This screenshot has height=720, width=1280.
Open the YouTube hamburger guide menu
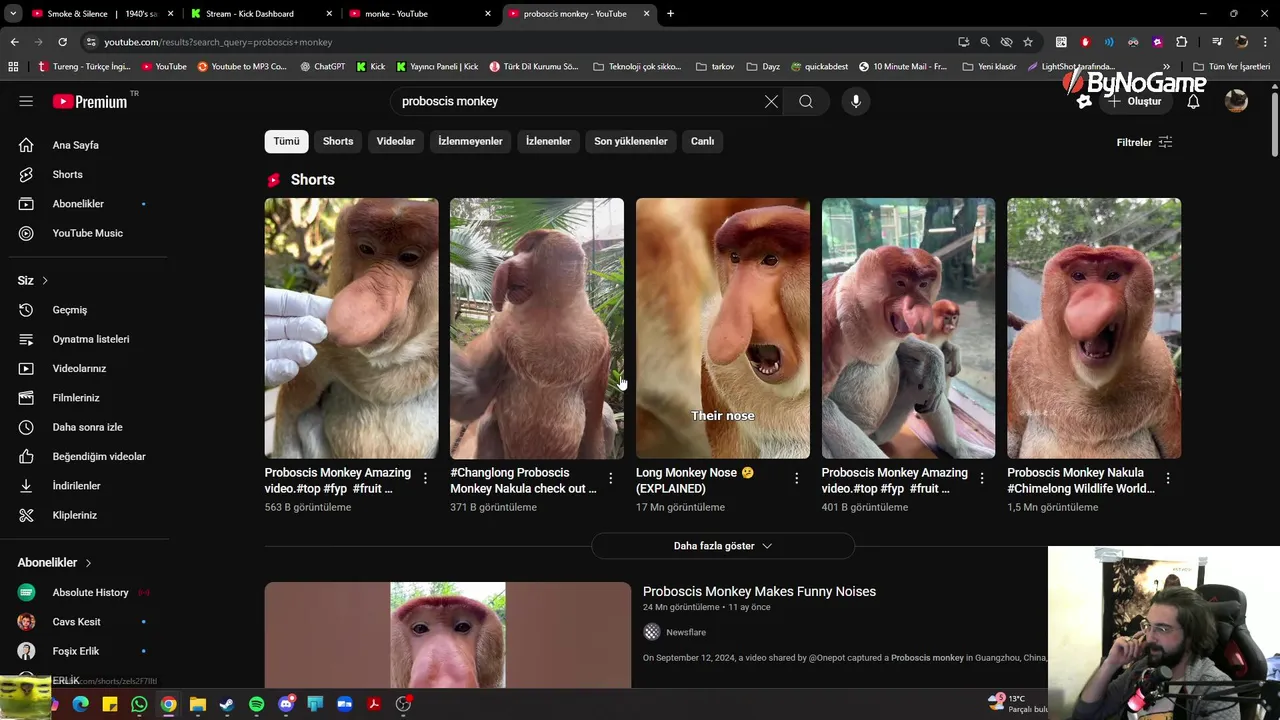[26, 101]
